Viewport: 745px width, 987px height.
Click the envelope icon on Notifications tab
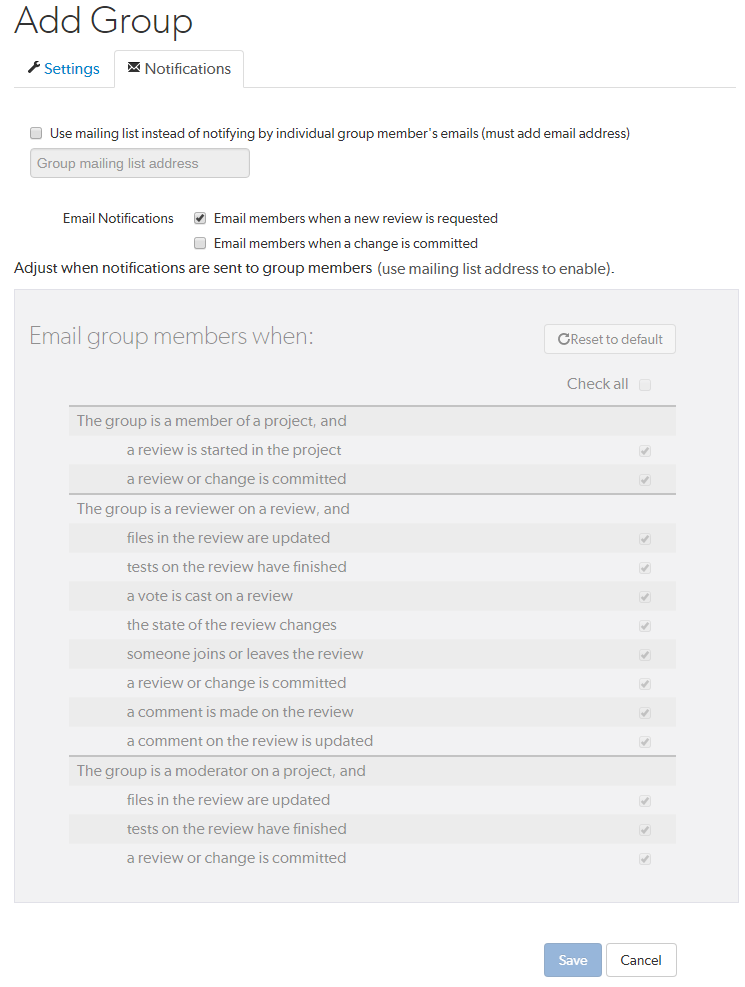tap(134, 68)
